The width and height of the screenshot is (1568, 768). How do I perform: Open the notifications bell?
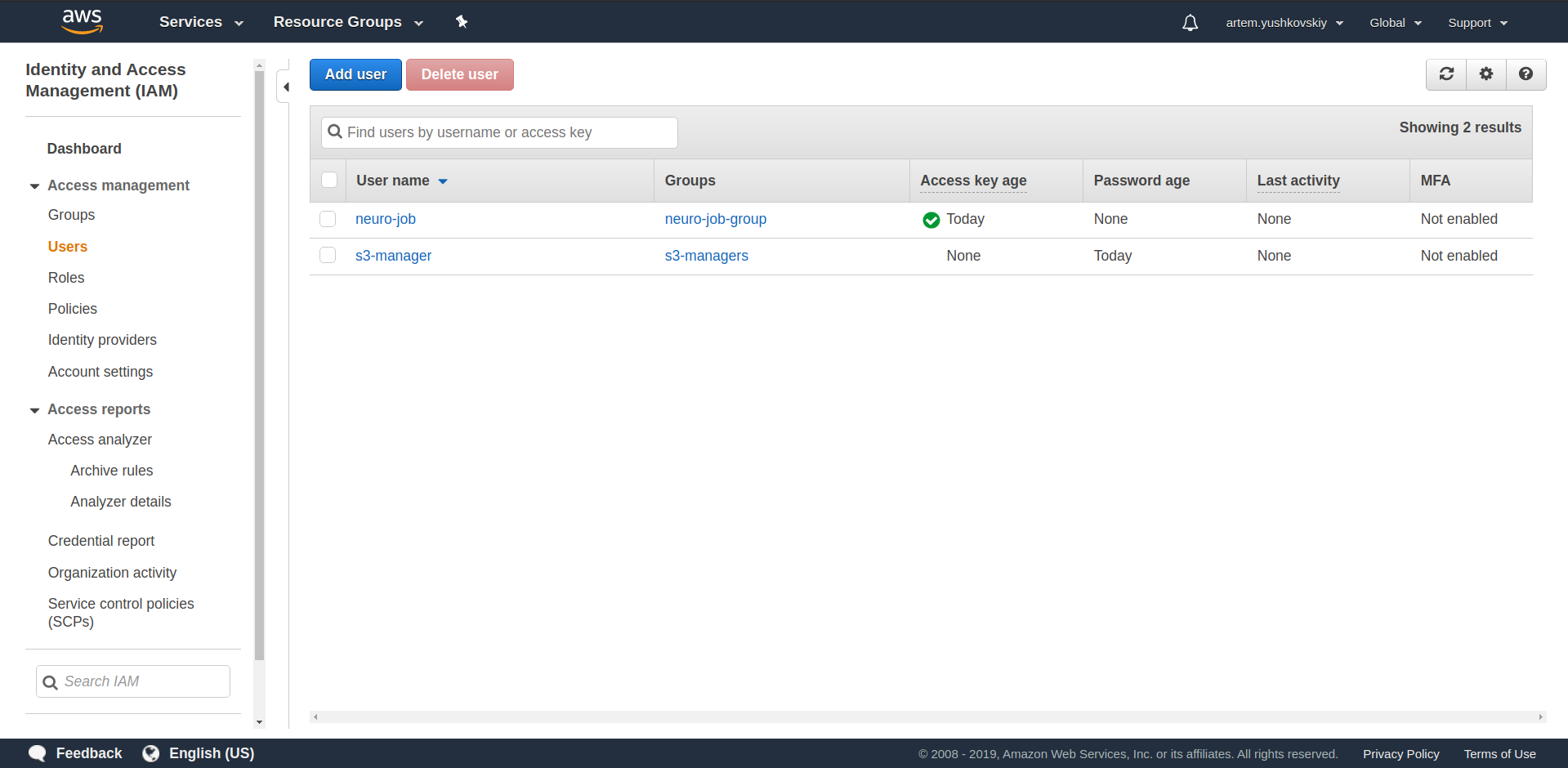[x=1190, y=23]
